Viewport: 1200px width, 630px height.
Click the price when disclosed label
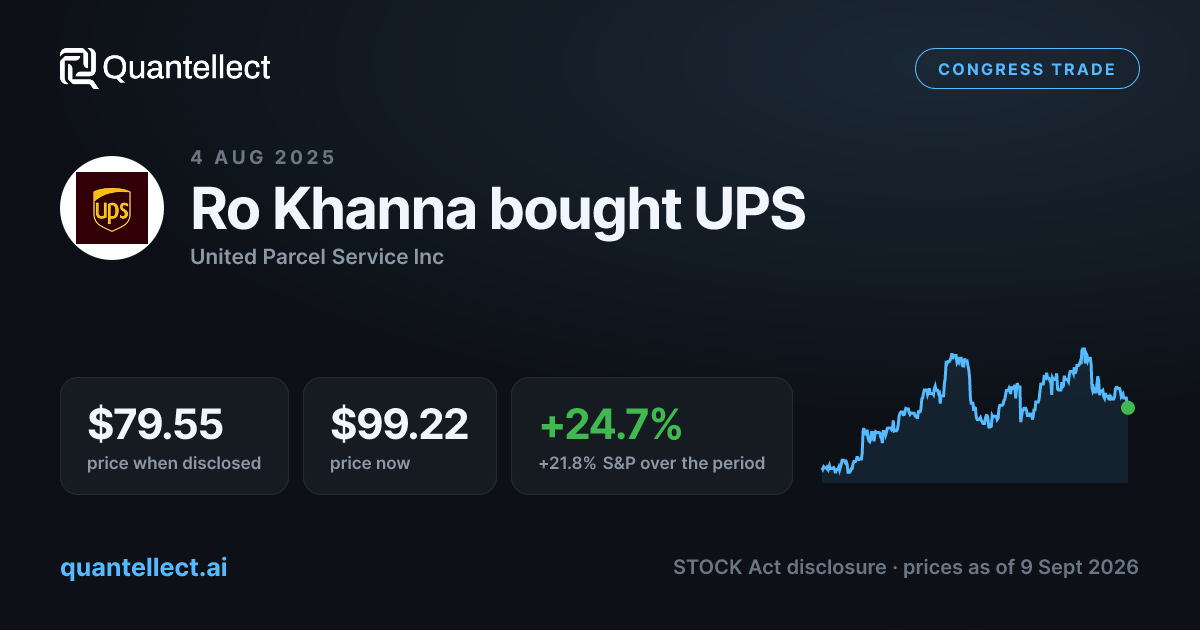pyautogui.click(x=174, y=463)
